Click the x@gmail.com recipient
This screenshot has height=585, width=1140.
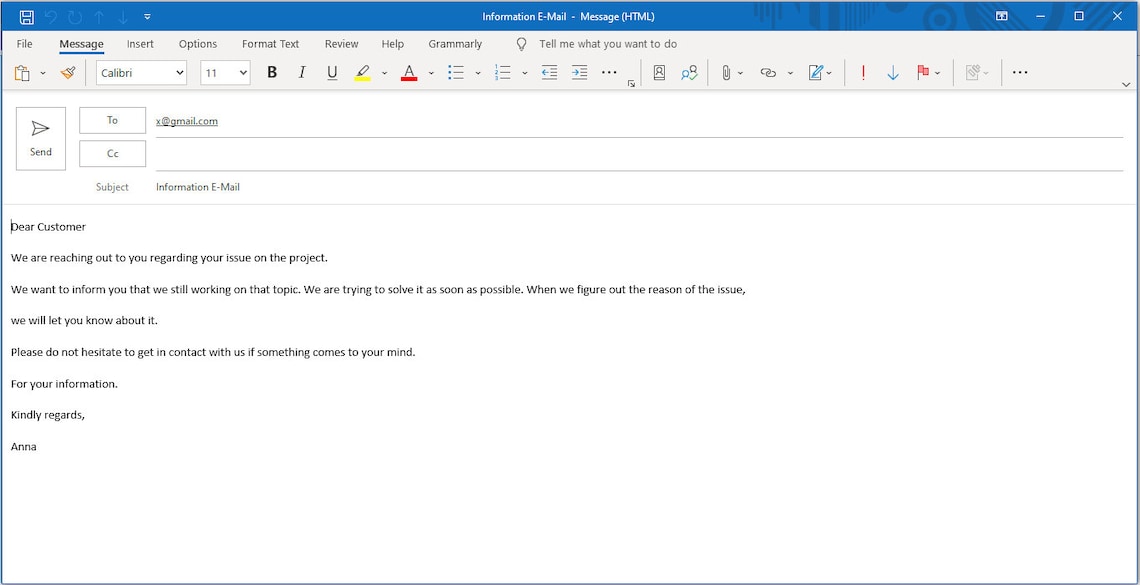click(187, 121)
